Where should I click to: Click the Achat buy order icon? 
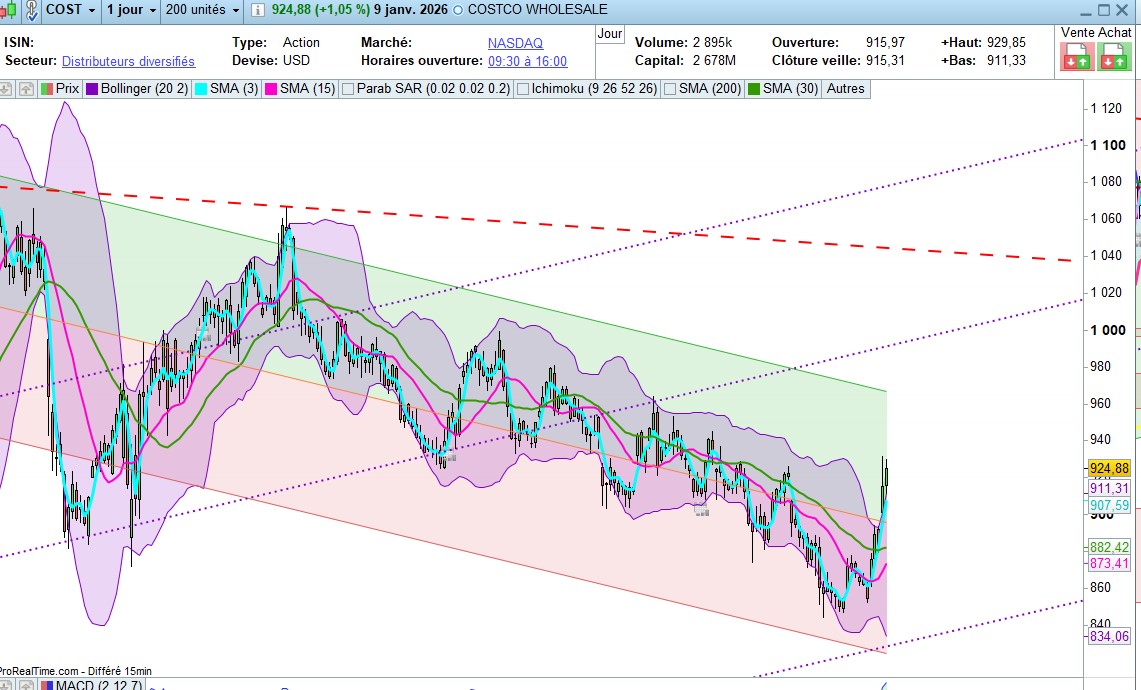click(x=1114, y=57)
